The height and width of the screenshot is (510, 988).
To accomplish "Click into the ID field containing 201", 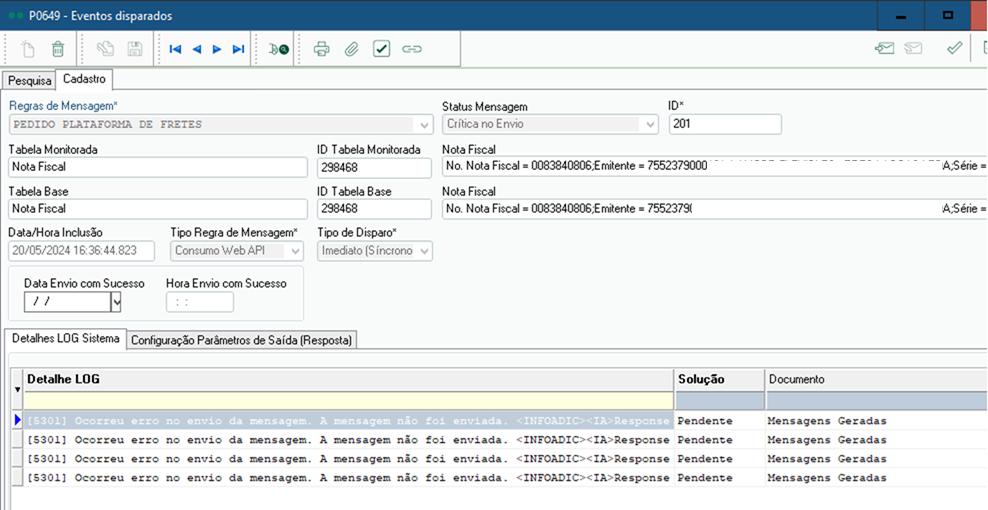I will (x=724, y=124).
